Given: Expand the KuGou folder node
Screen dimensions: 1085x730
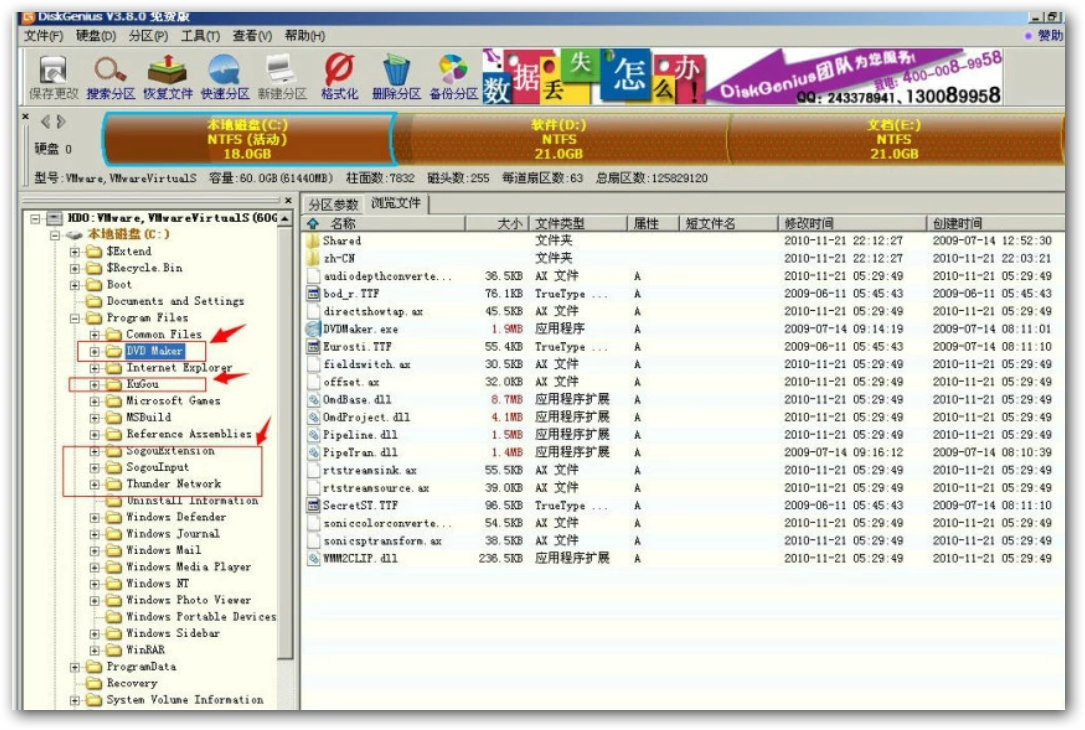Looking at the screenshot, I should click(94, 385).
